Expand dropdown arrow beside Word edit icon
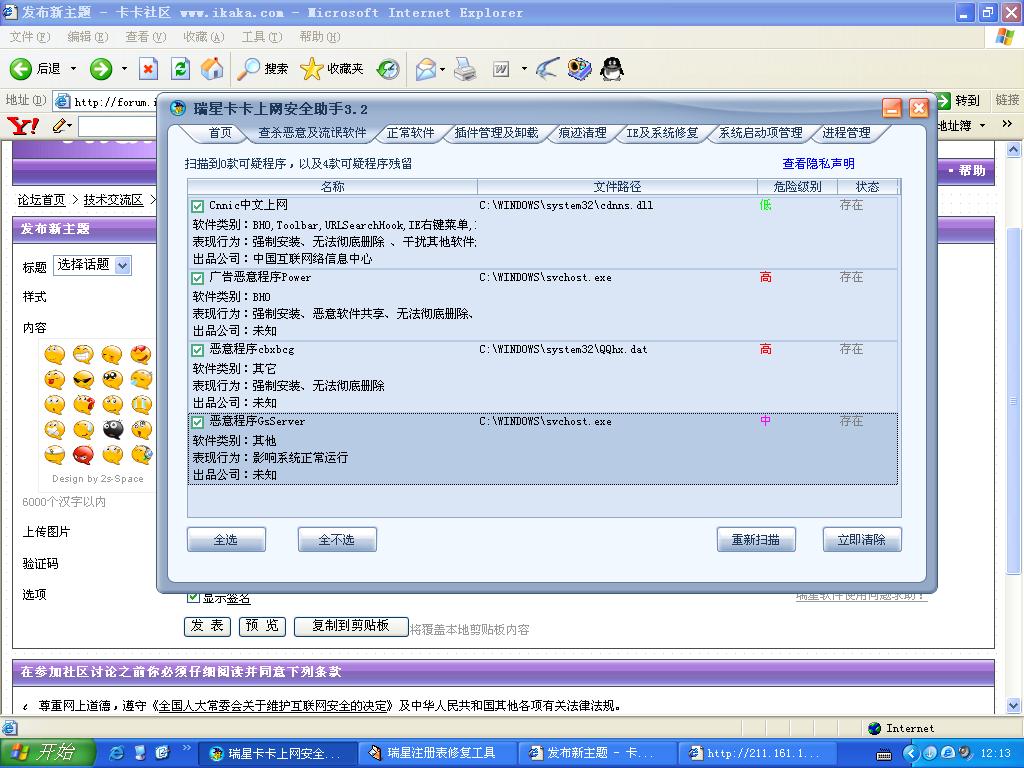 [x=524, y=69]
